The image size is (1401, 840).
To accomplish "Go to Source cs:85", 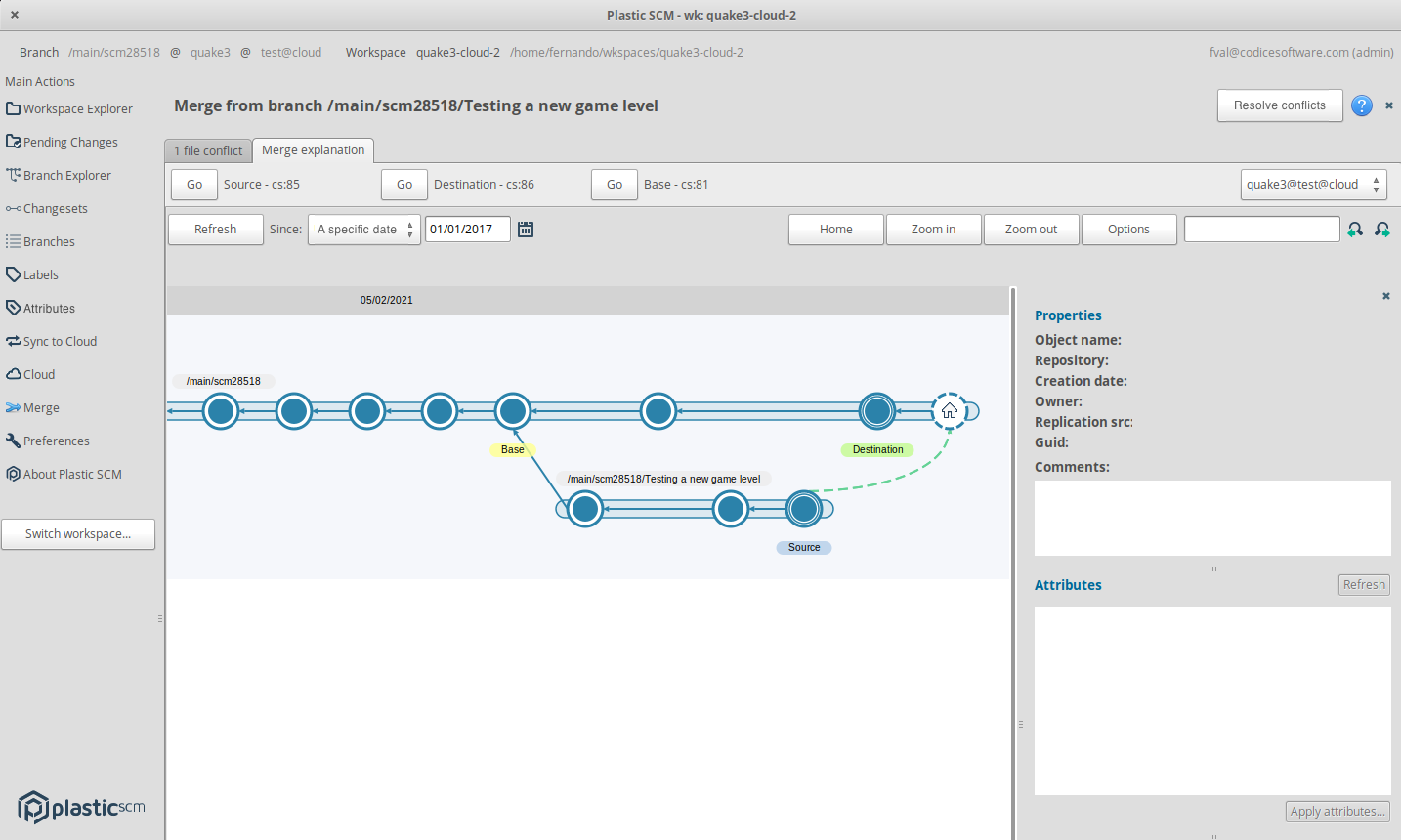I will (194, 184).
